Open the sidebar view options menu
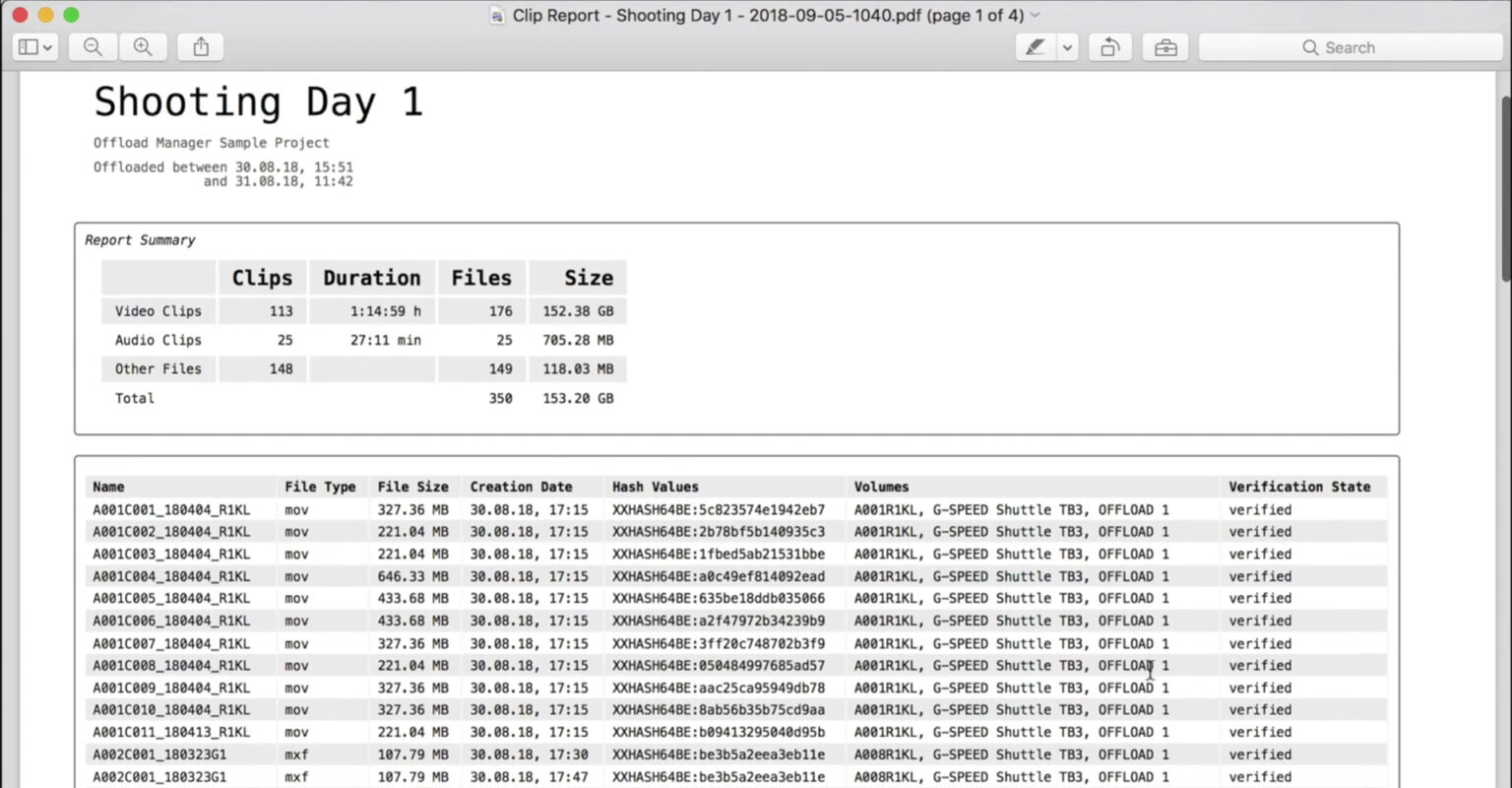Screen dimensions: 1512x788 pos(35,47)
